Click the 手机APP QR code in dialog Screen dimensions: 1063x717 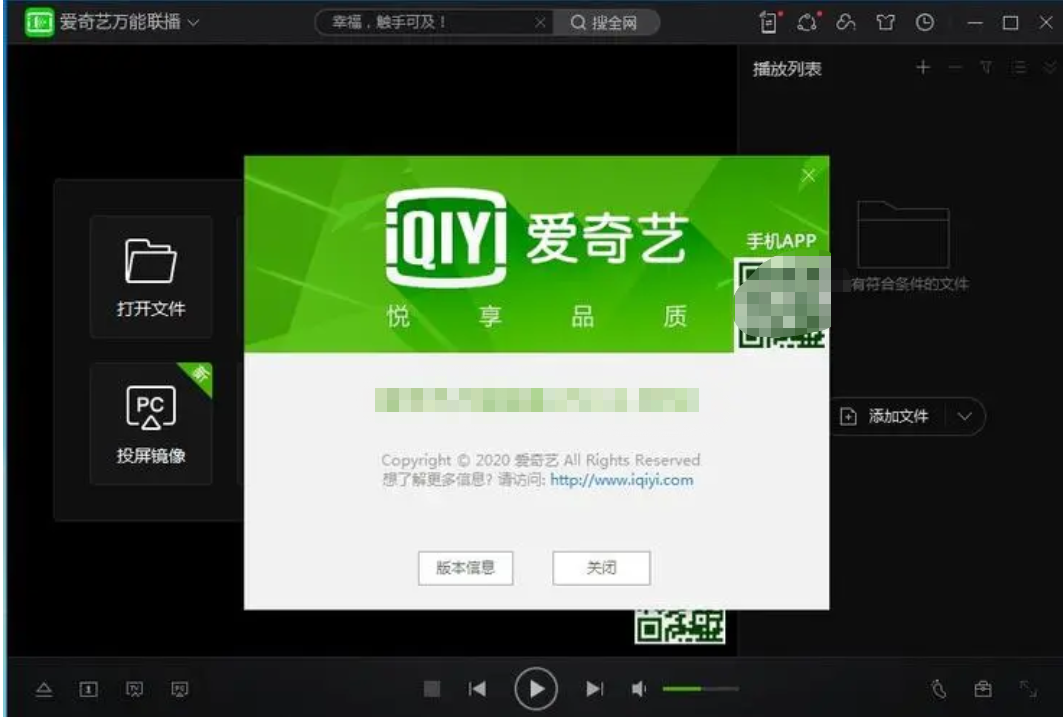click(x=782, y=303)
